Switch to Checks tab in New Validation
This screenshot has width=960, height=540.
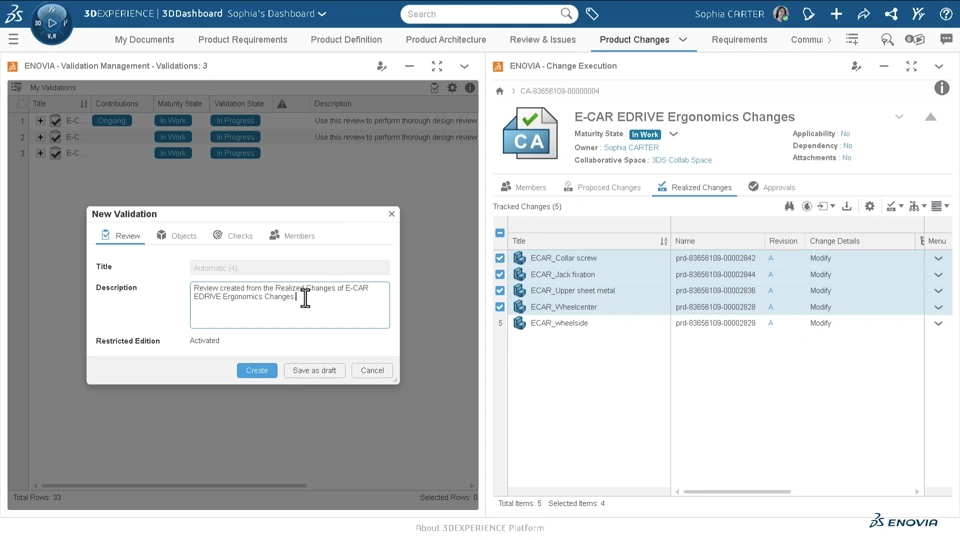(233, 236)
